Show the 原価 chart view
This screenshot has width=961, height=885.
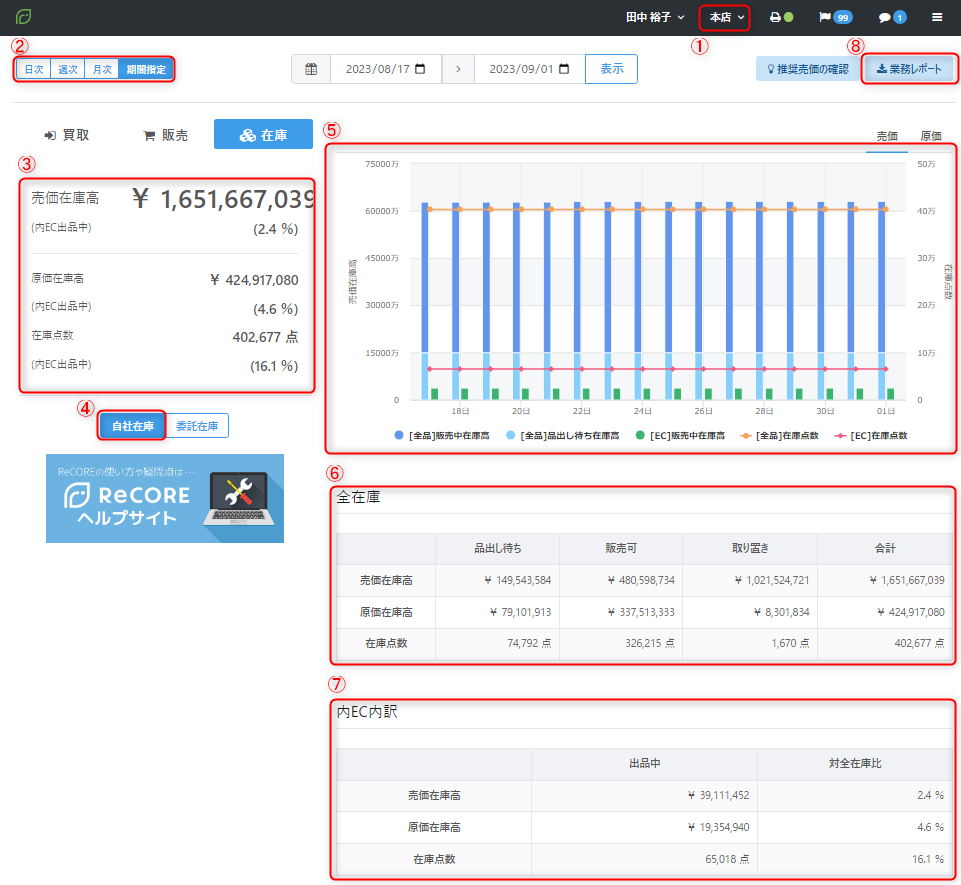click(x=930, y=136)
